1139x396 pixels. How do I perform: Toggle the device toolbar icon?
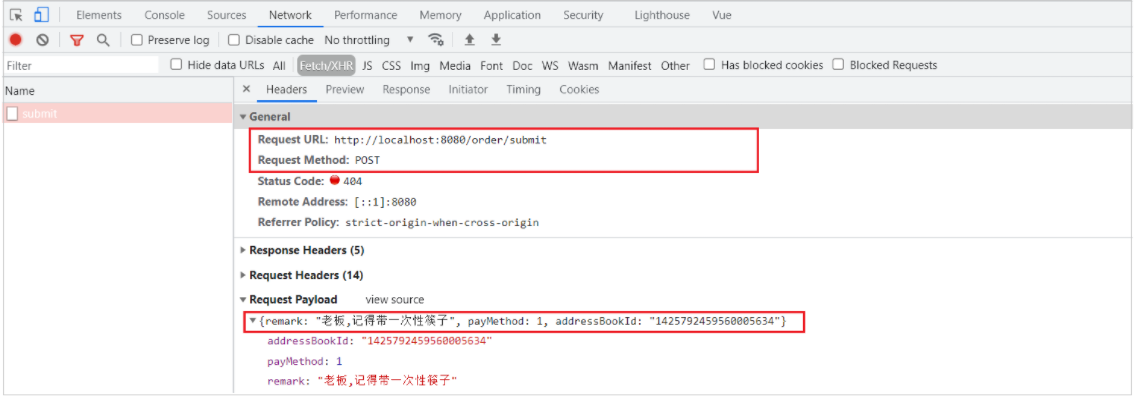[x=41, y=15]
